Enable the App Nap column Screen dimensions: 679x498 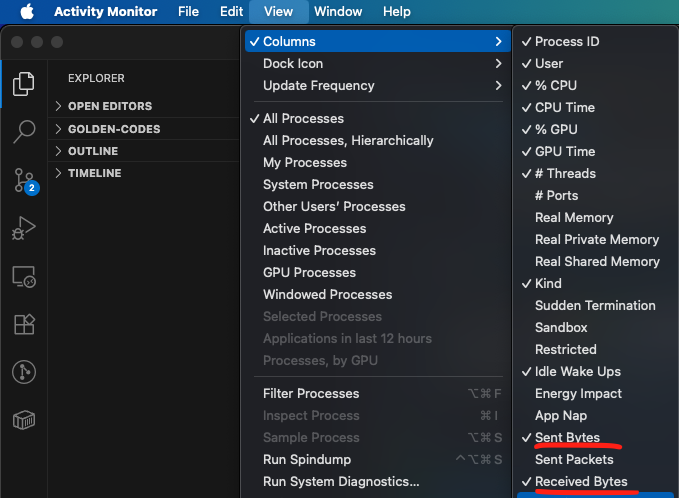point(595,416)
